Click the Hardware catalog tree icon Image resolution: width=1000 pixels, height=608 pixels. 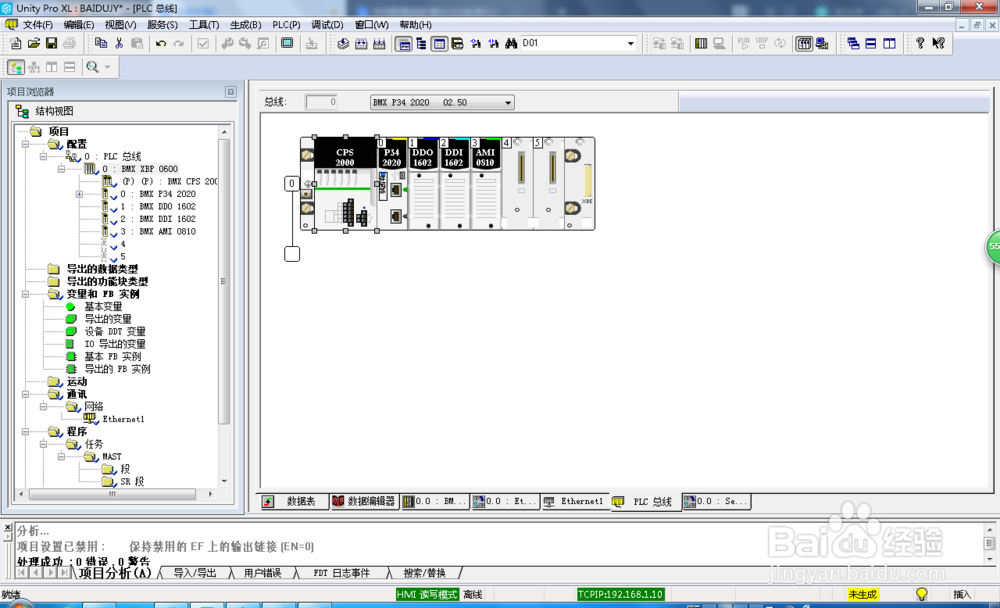(x=421, y=43)
